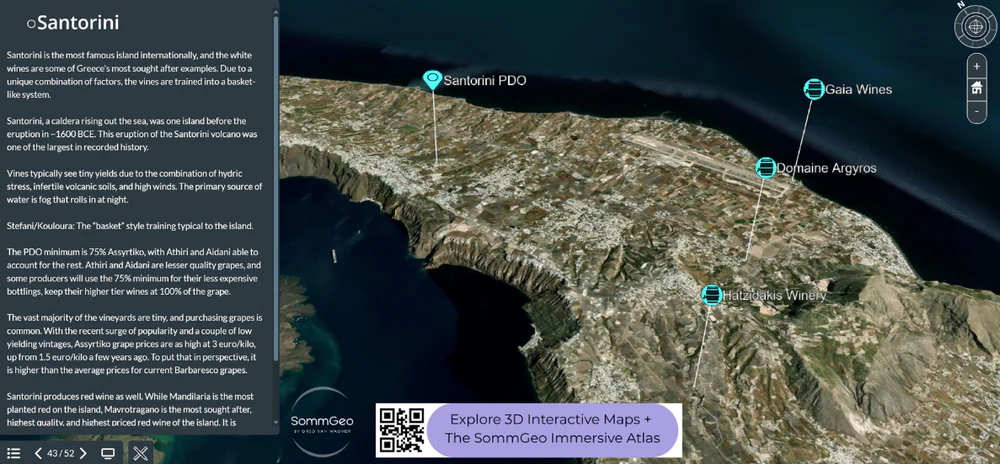Zoom in with the plus button
Image resolution: width=1000 pixels, height=464 pixels.
(976, 66)
